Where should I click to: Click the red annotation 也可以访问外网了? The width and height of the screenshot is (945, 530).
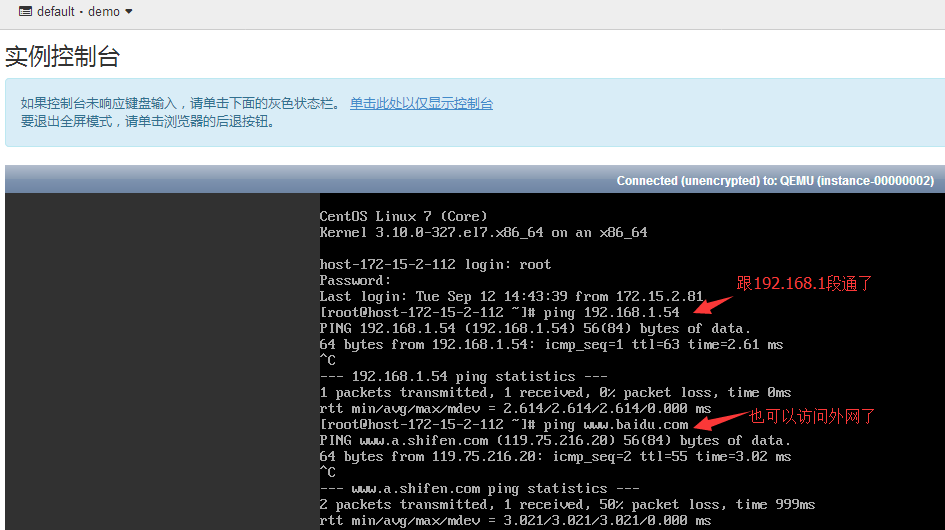pos(812,416)
